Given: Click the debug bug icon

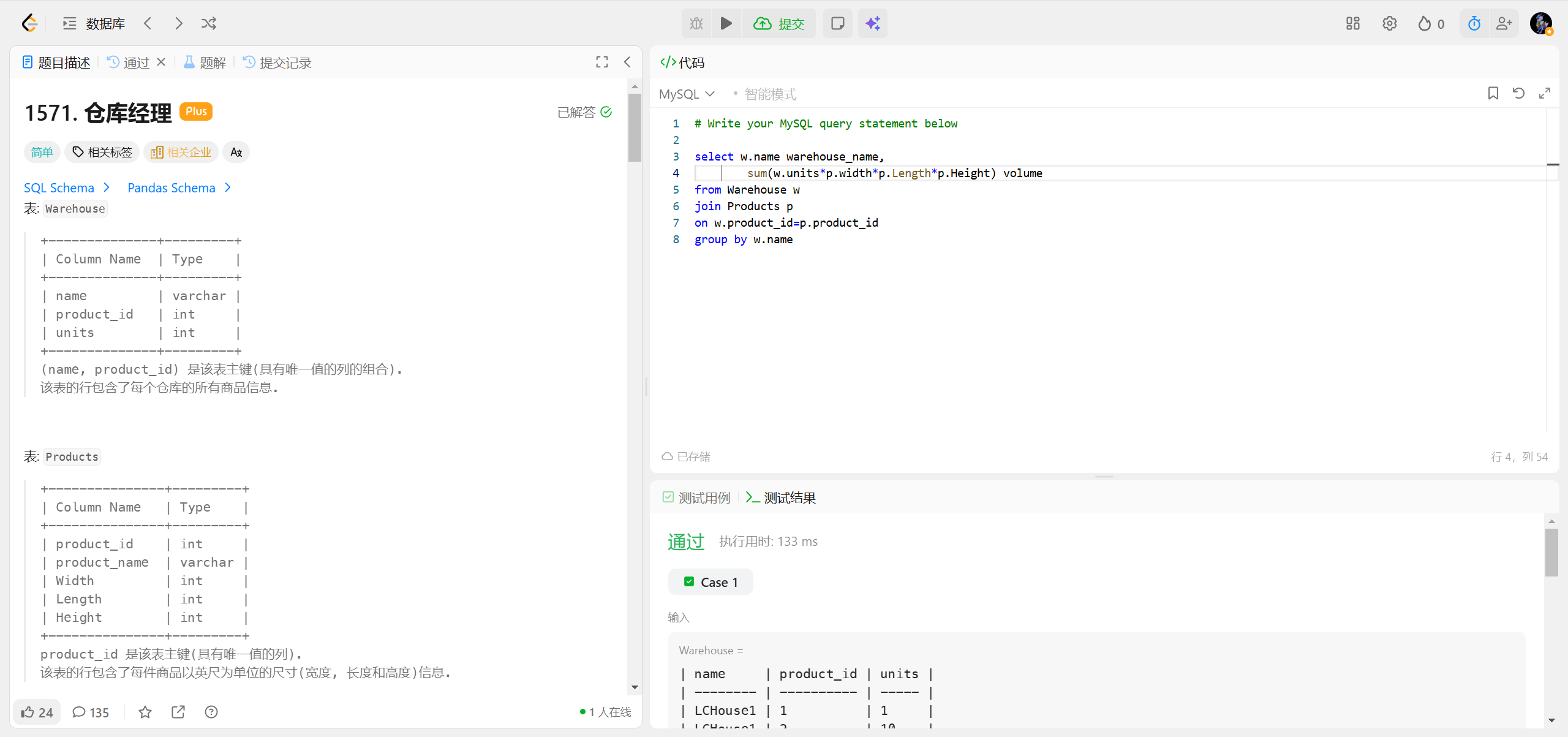Looking at the screenshot, I should pyautogui.click(x=696, y=23).
